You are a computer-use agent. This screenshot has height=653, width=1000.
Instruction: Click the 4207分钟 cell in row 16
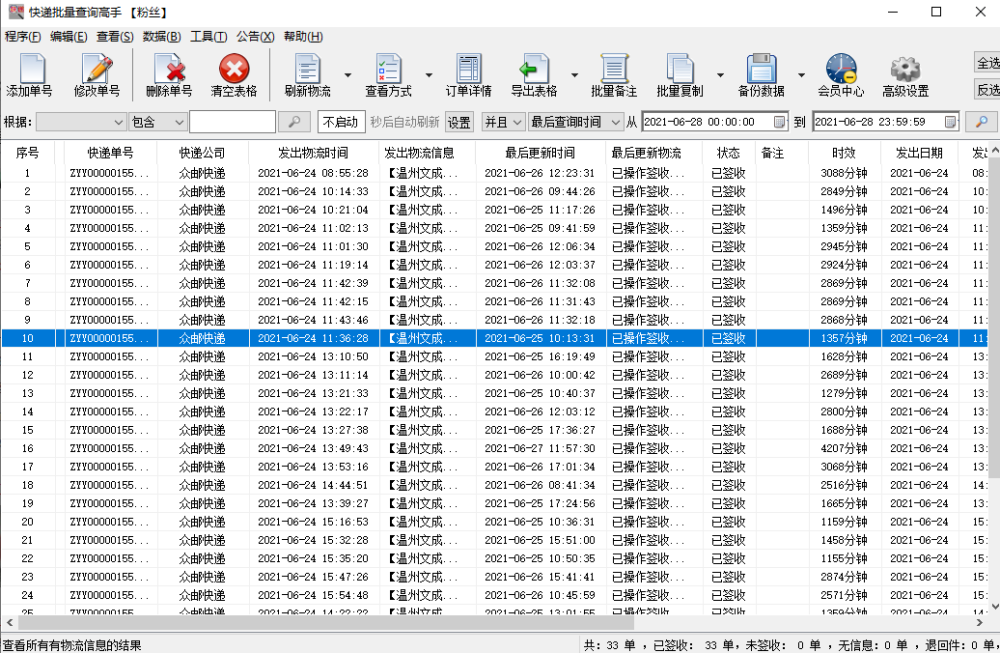click(x=844, y=448)
